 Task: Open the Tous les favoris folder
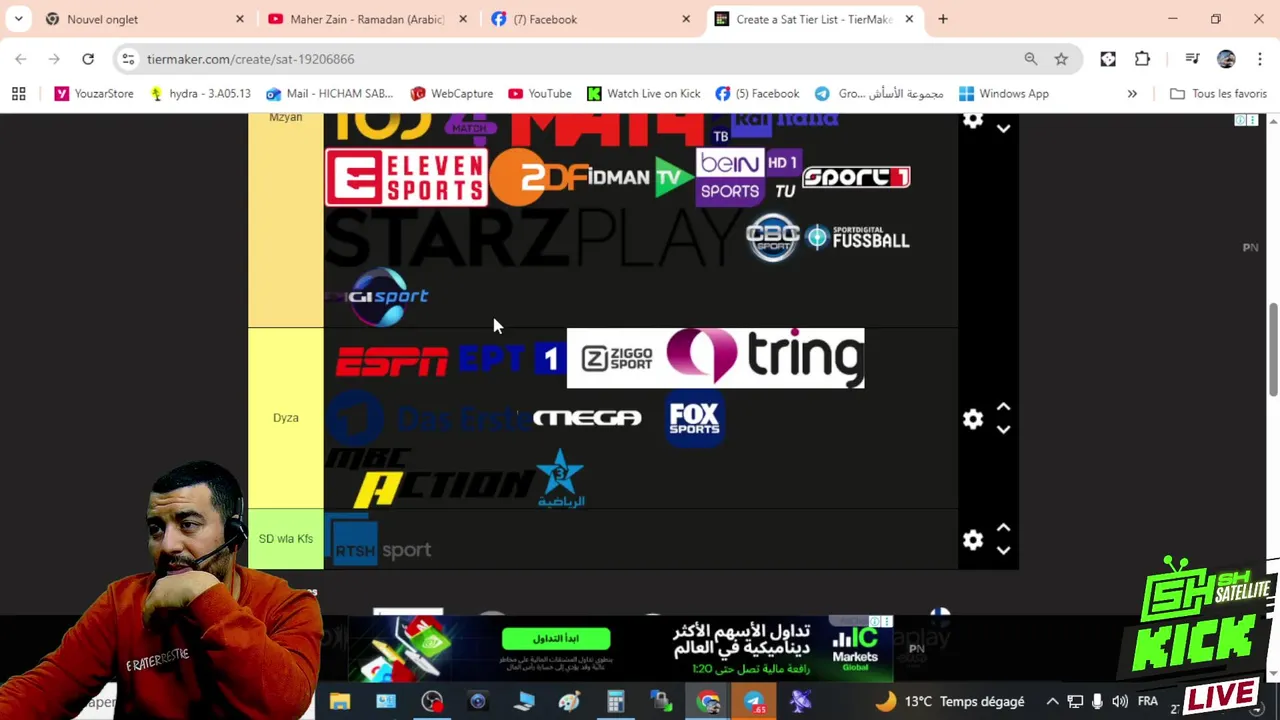(1218, 94)
